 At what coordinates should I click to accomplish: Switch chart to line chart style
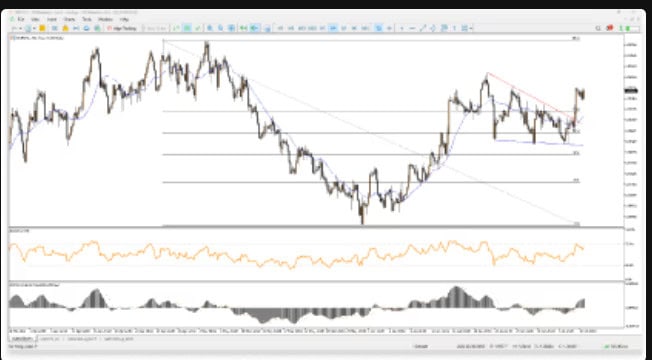198,28
